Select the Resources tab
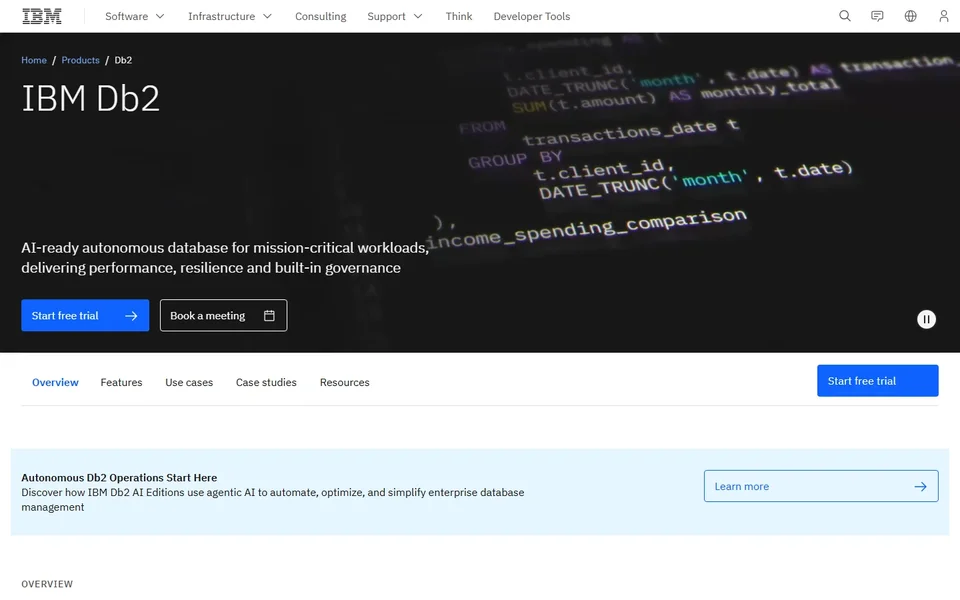 [x=344, y=382]
